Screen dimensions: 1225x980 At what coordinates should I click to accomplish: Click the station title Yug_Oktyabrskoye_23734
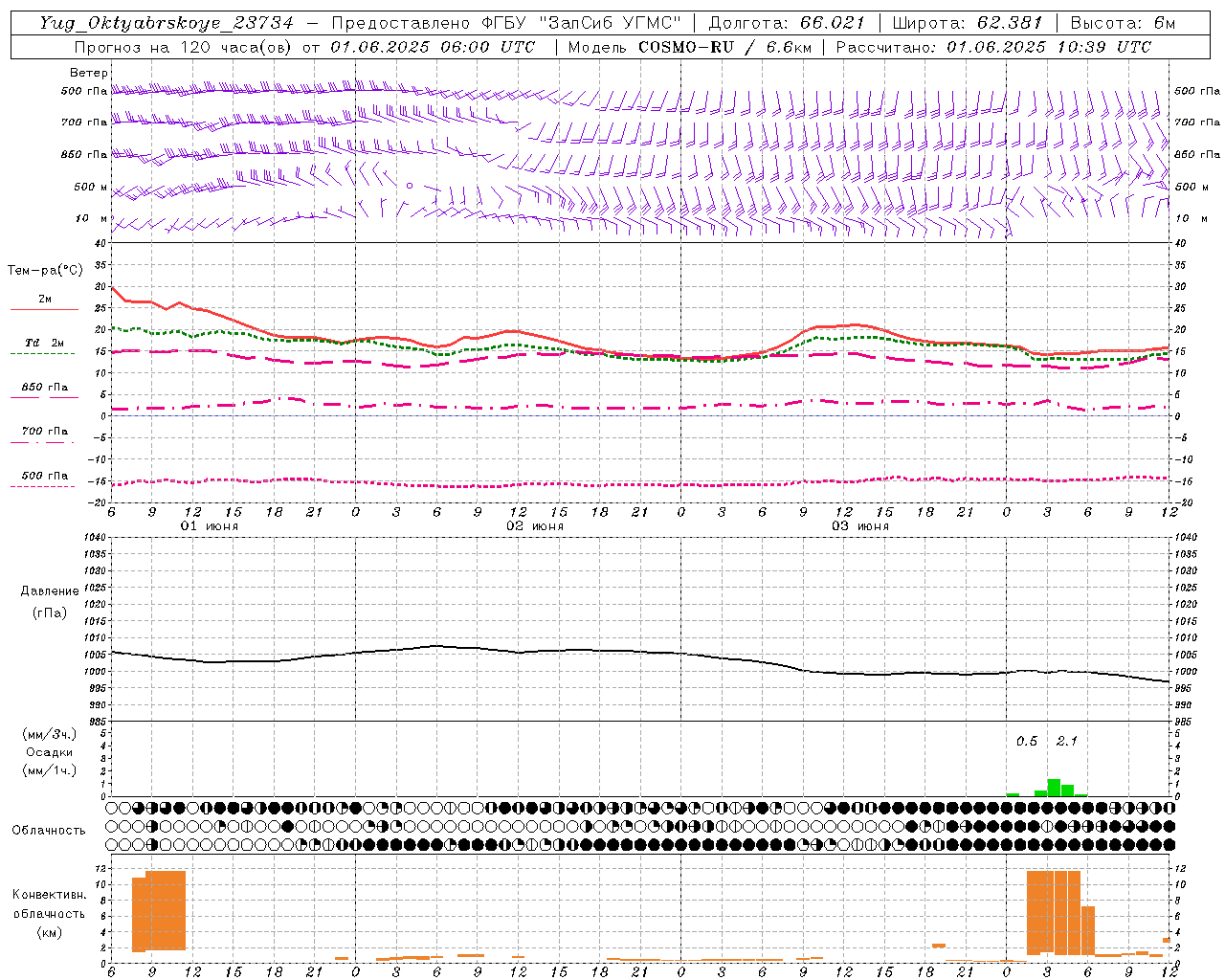(167, 23)
